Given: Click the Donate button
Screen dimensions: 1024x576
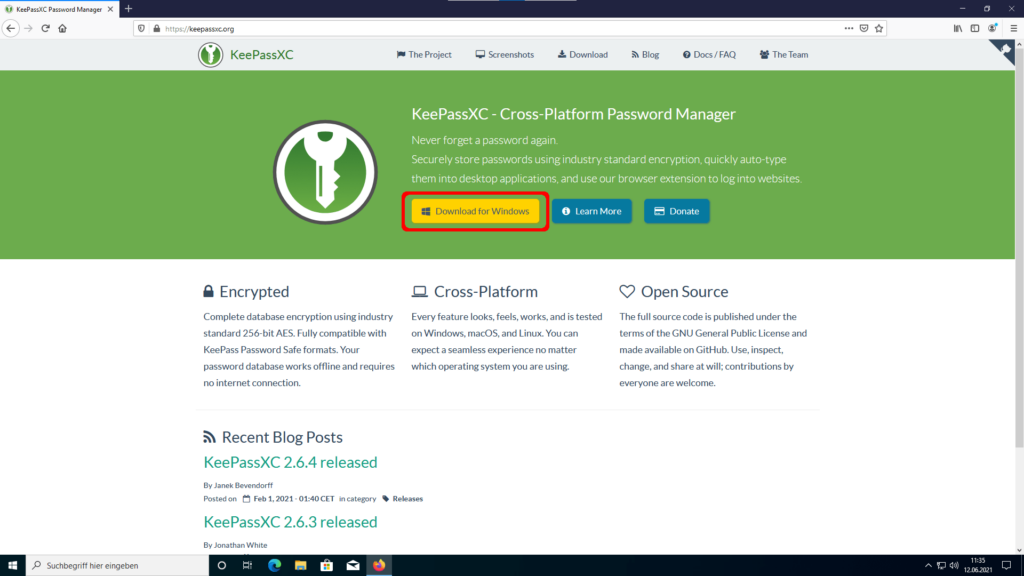Looking at the screenshot, I should pyautogui.click(x=677, y=211).
